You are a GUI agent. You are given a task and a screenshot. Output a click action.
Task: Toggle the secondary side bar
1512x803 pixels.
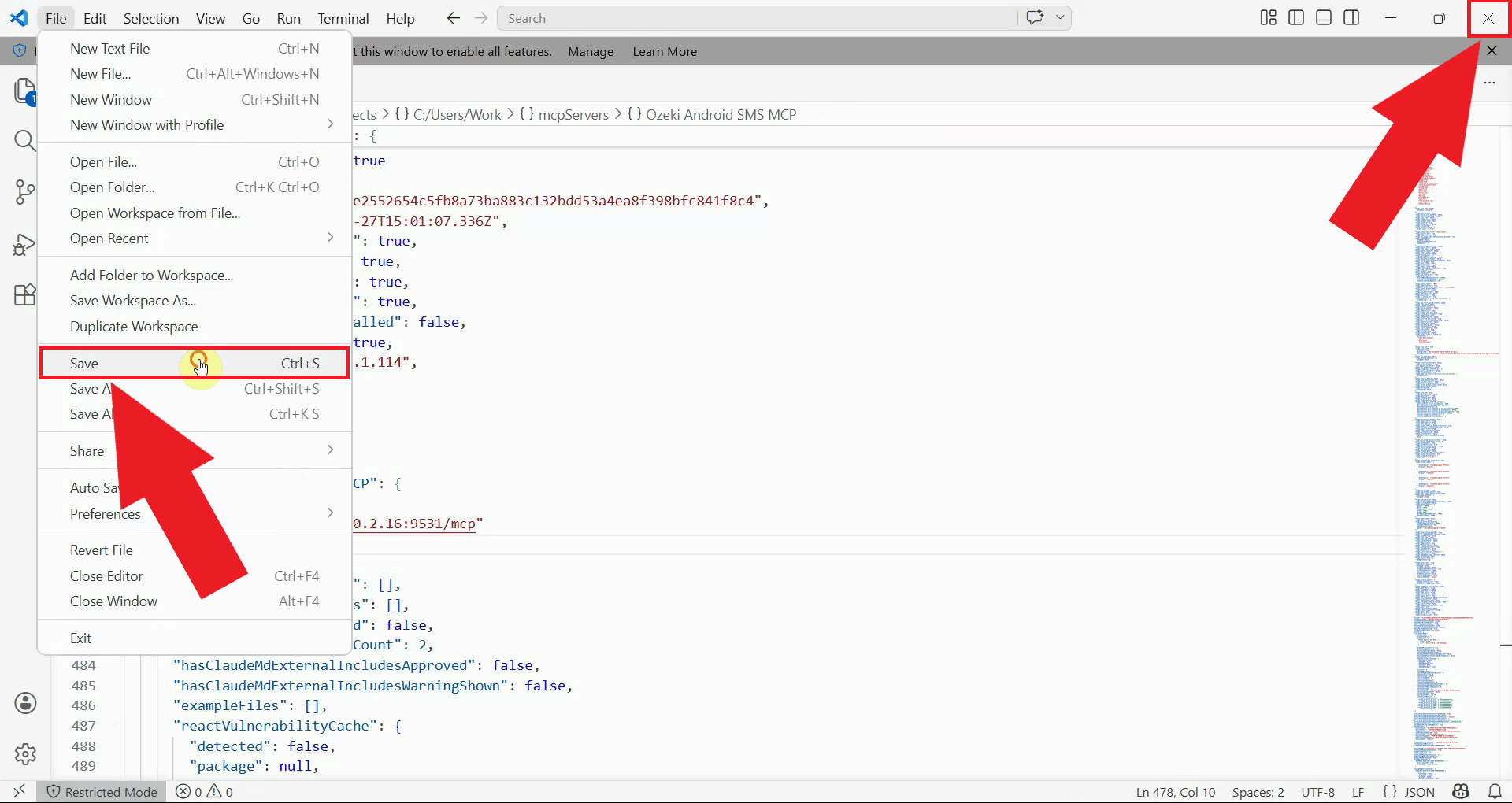click(1351, 18)
